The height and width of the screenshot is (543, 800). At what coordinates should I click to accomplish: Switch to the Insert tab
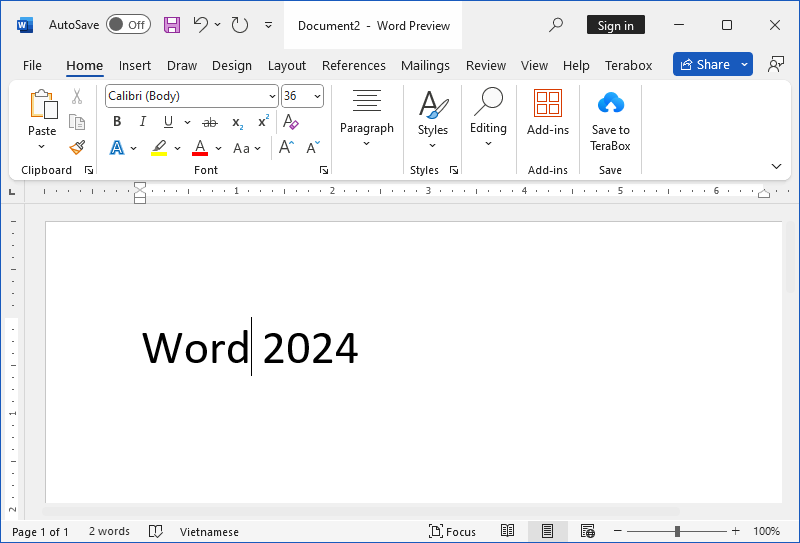tap(135, 65)
